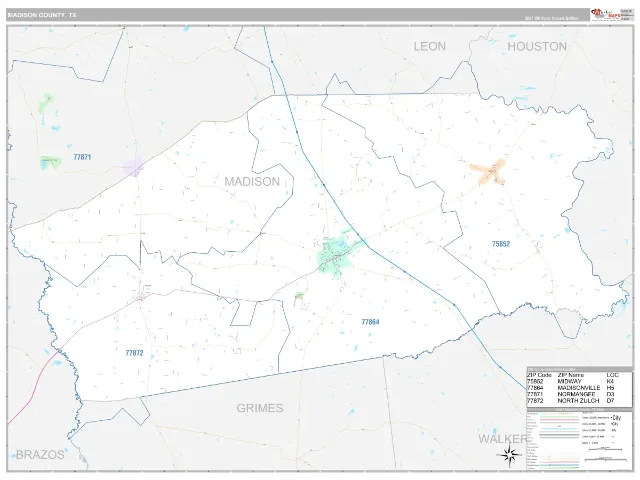Click the largest City symbol in the legend
This screenshot has height=480, width=640.
pyautogui.click(x=616, y=418)
